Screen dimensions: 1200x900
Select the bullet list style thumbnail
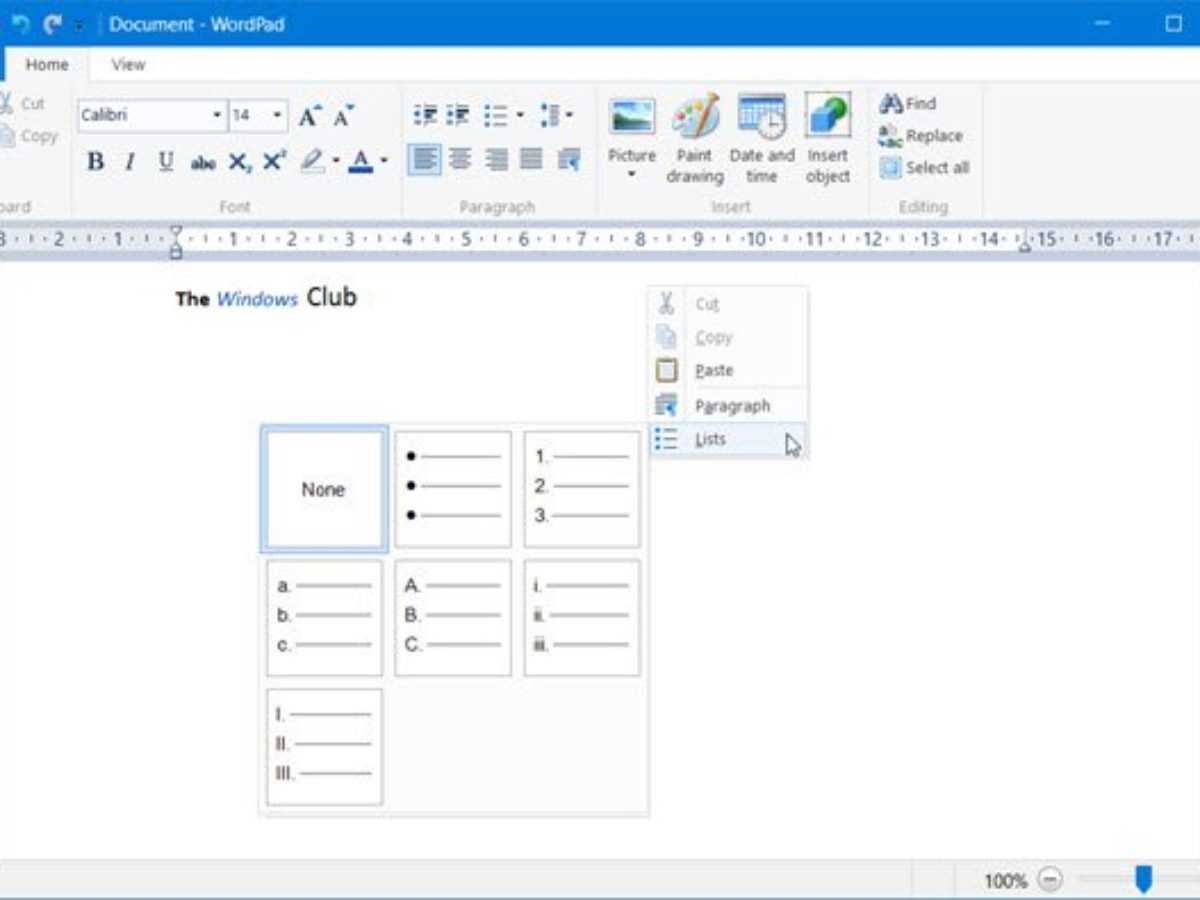453,489
